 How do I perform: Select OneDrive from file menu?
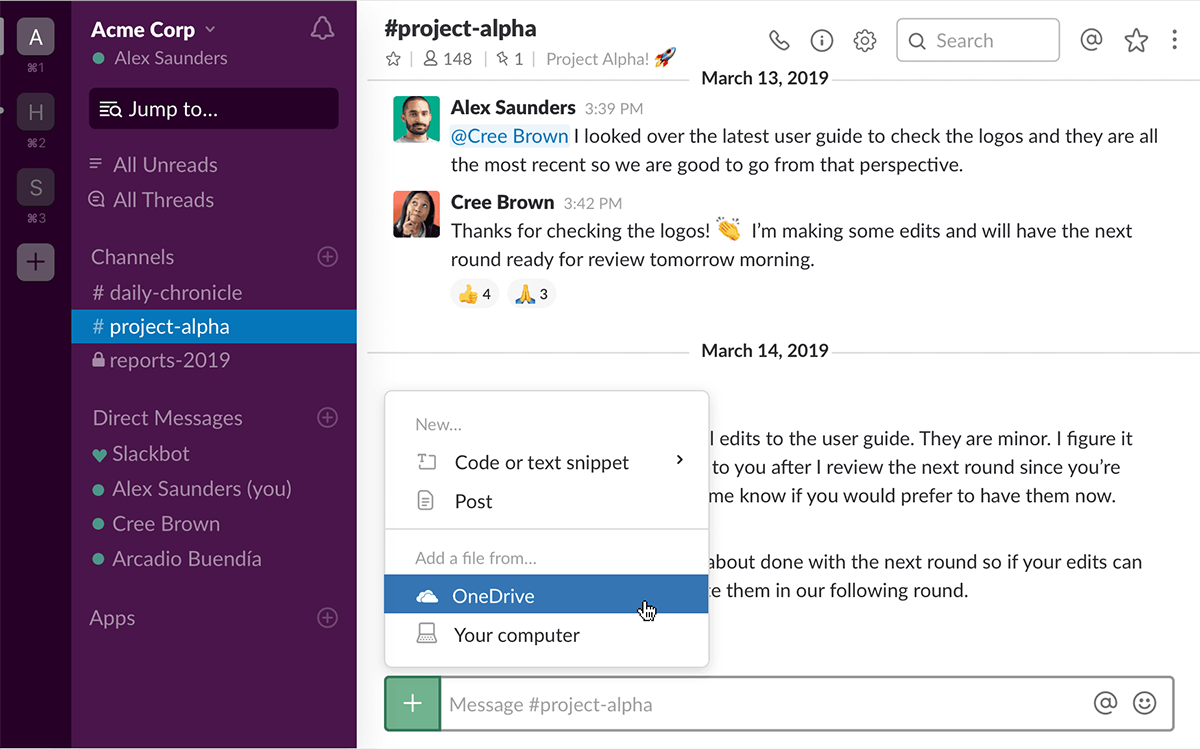(x=493, y=596)
